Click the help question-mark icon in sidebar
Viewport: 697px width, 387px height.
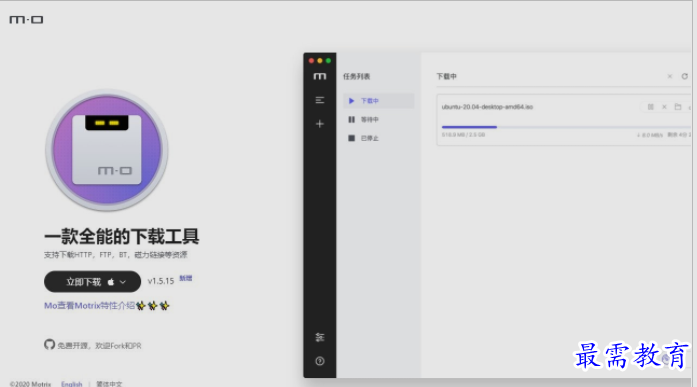click(320, 361)
